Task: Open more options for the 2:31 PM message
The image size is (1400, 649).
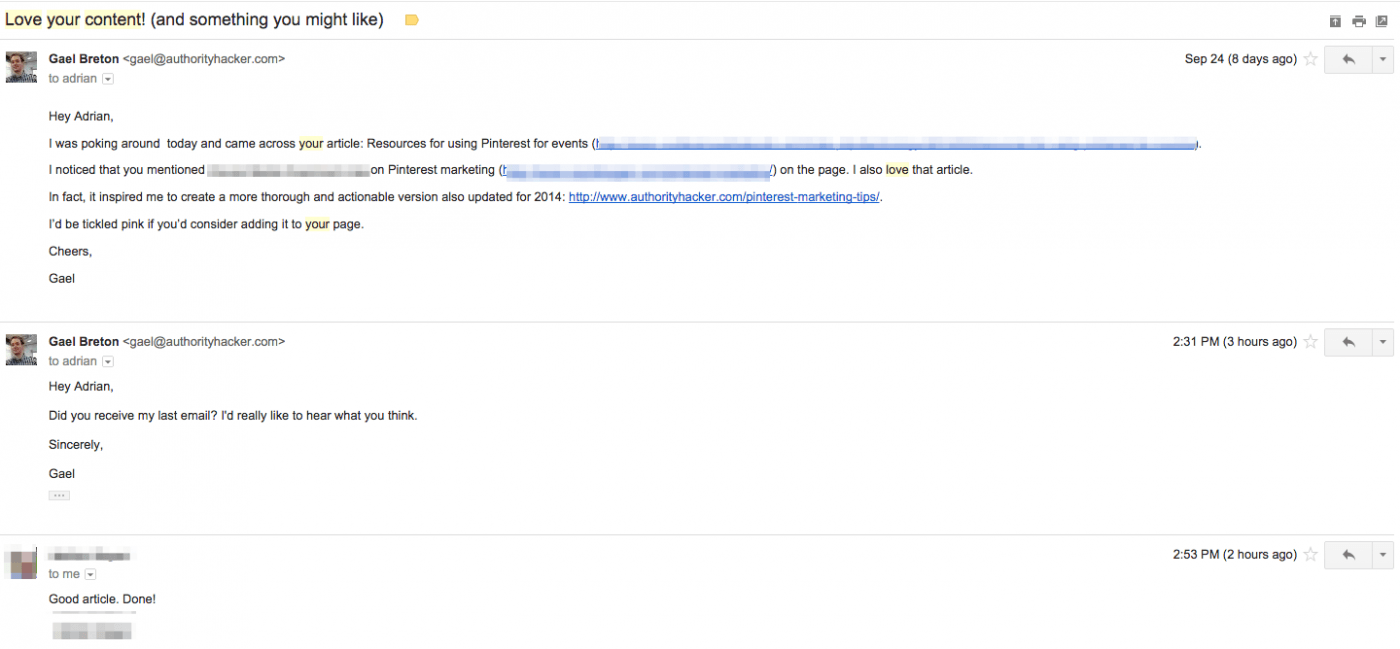Action: coord(1383,342)
